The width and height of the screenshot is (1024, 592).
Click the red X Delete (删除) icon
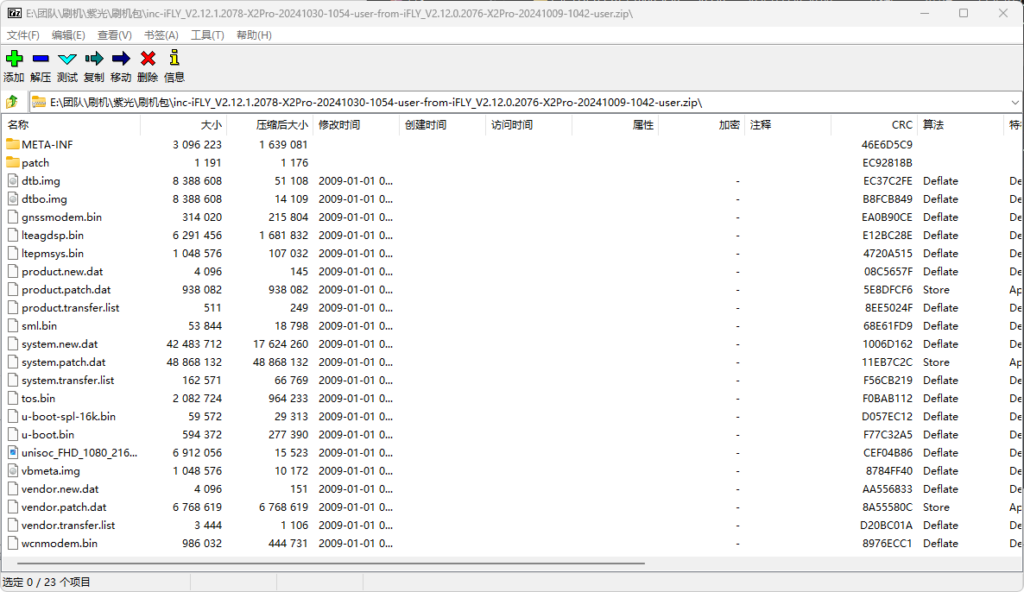[148, 59]
